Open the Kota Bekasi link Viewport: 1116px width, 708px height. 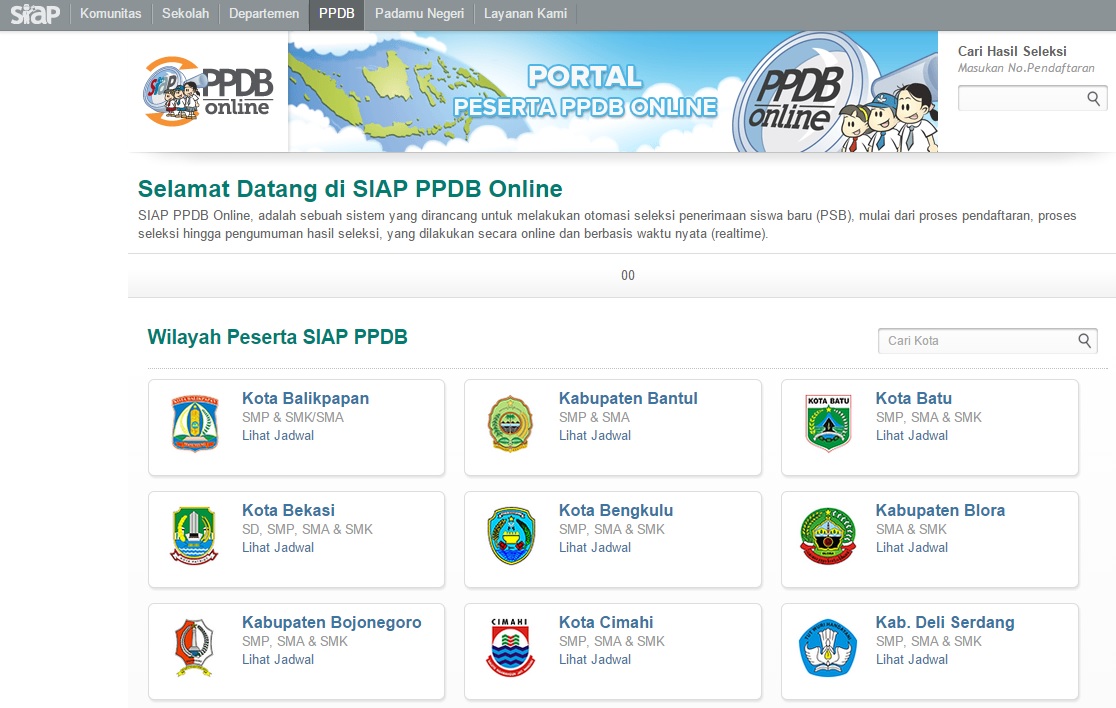(x=288, y=510)
